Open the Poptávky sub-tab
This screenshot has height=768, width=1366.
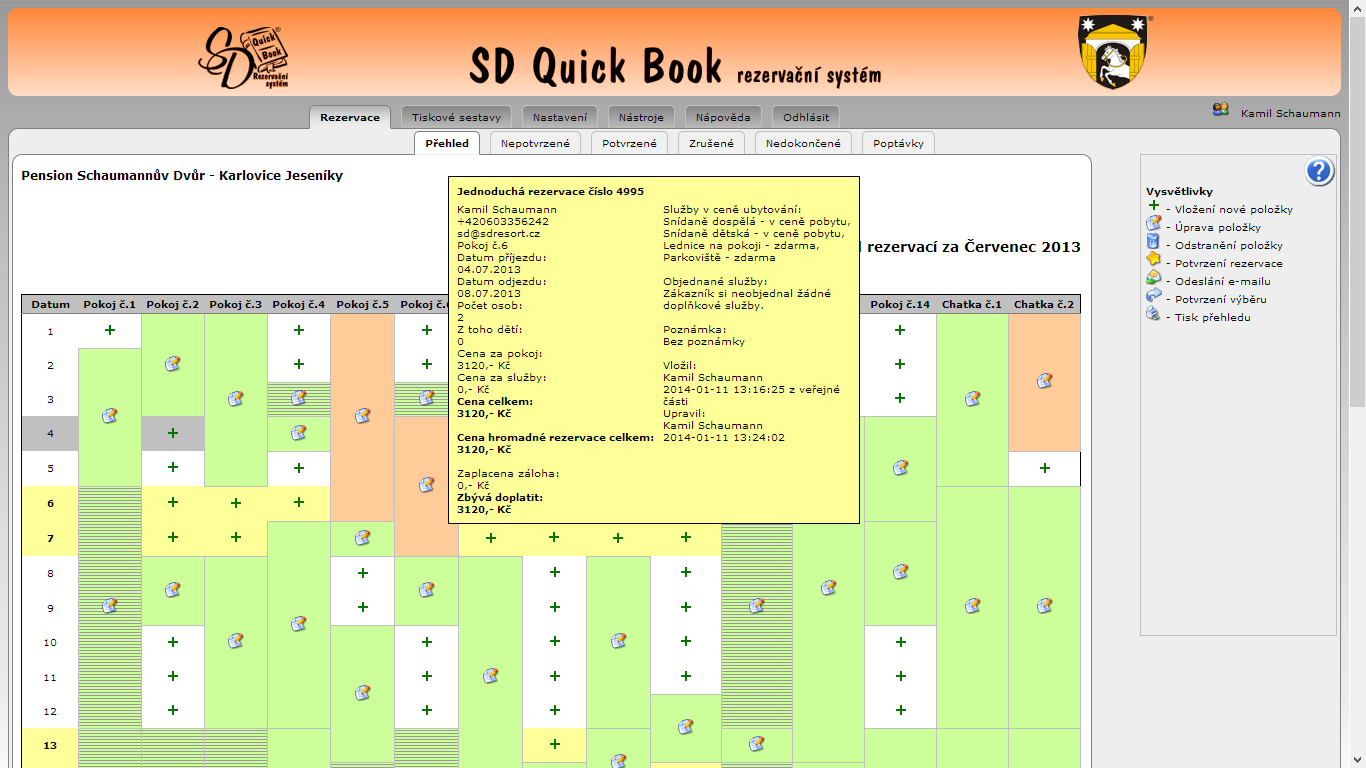click(898, 144)
